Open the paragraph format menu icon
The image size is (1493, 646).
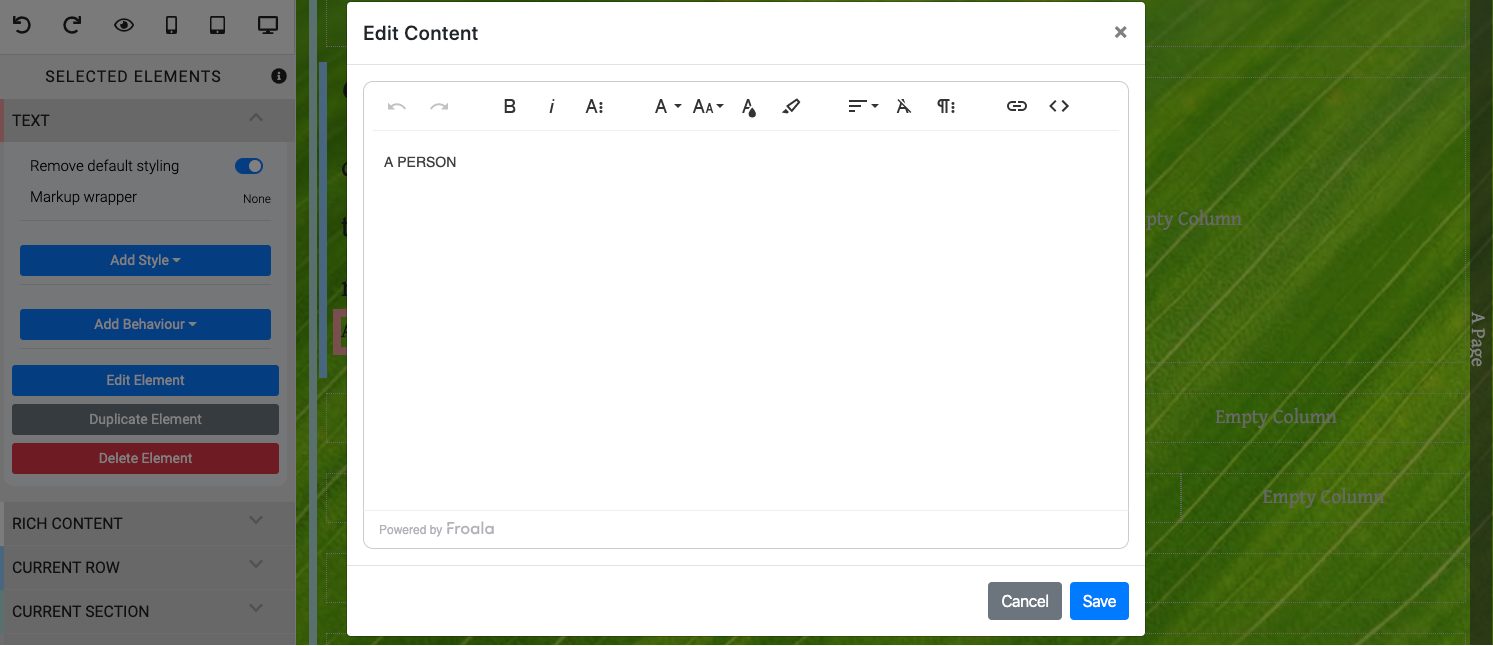(x=946, y=106)
